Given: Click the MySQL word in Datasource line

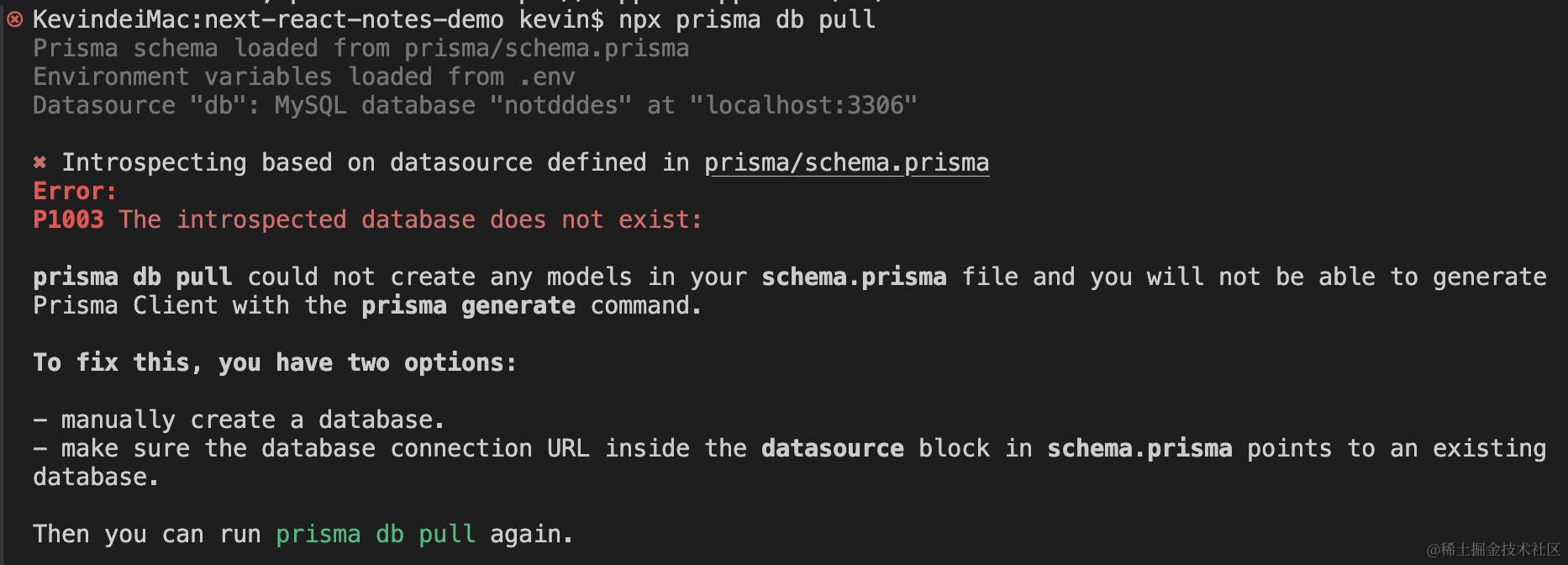Looking at the screenshot, I should [310, 105].
